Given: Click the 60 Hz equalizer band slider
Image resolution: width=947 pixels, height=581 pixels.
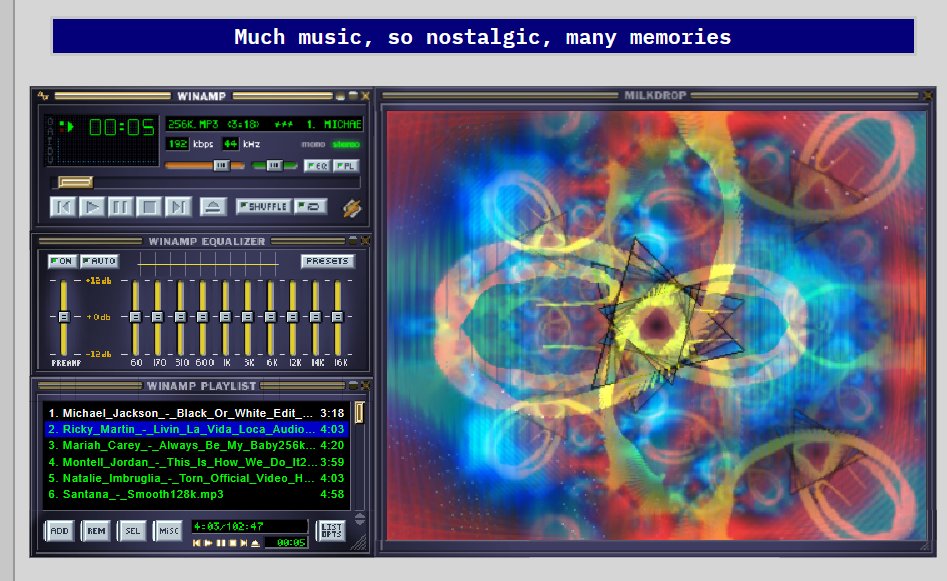Looking at the screenshot, I should (x=135, y=317).
